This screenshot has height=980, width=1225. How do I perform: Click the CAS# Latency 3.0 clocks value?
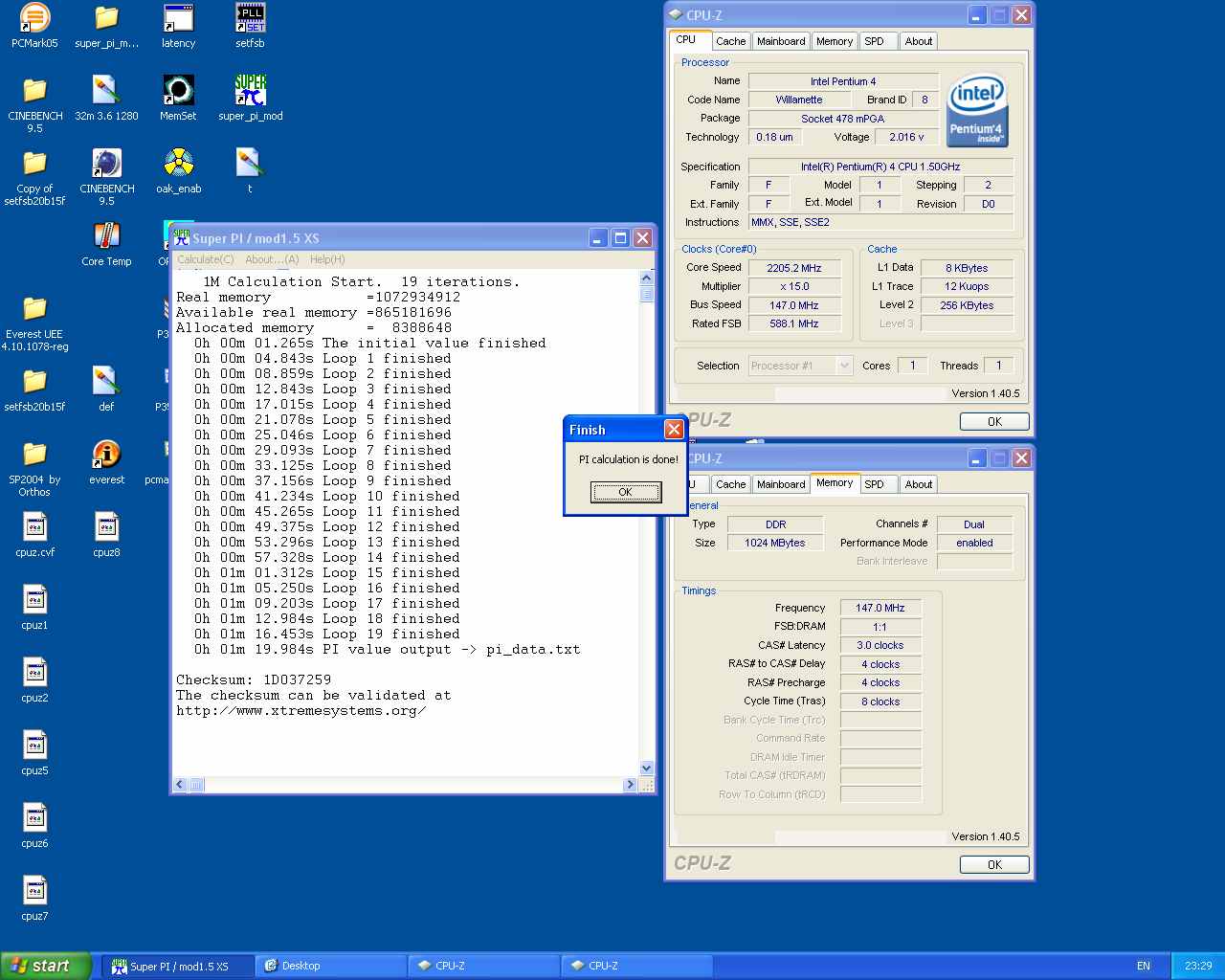coord(880,645)
